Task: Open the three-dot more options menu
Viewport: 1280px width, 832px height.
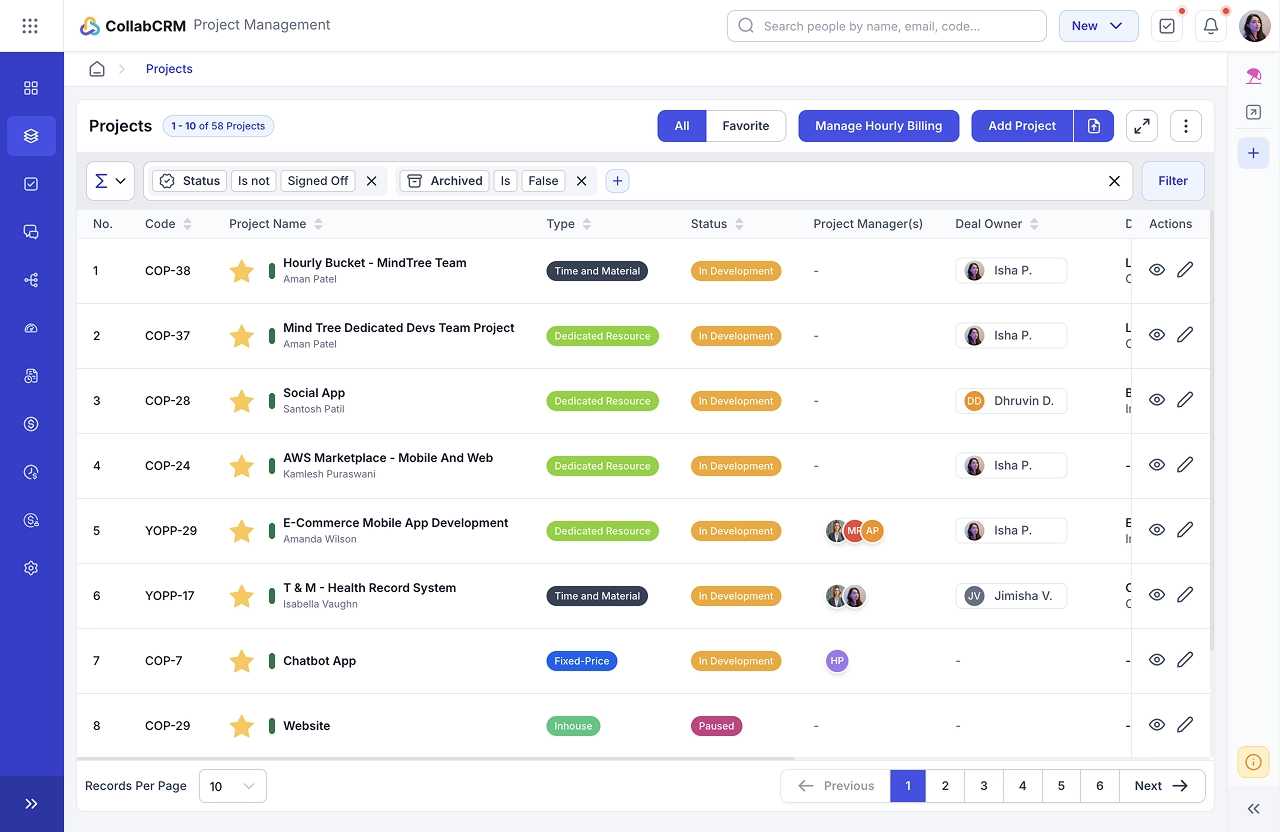Action: 1186,126
